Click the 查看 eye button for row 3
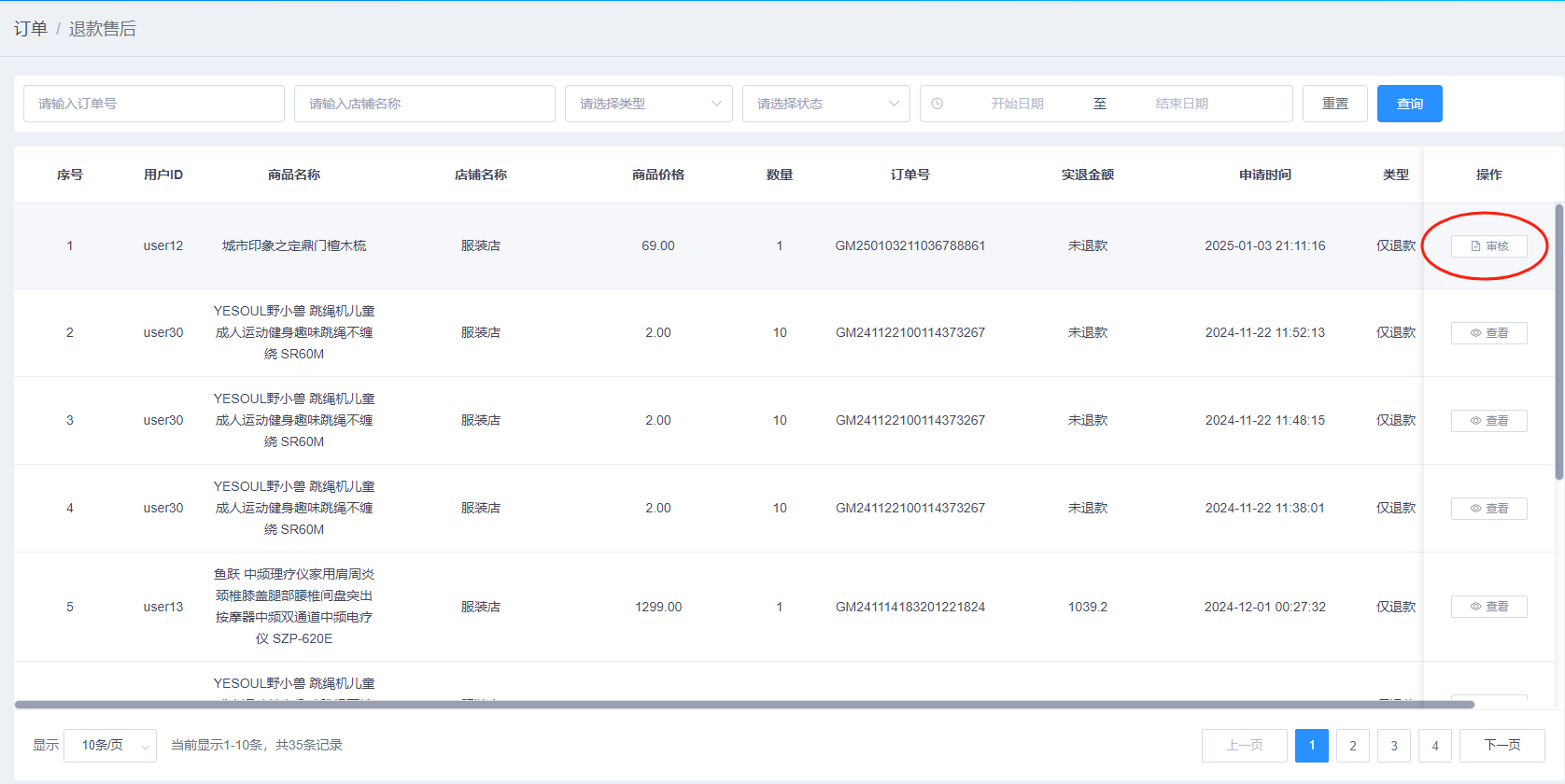The height and width of the screenshot is (784, 1565). click(1488, 421)
